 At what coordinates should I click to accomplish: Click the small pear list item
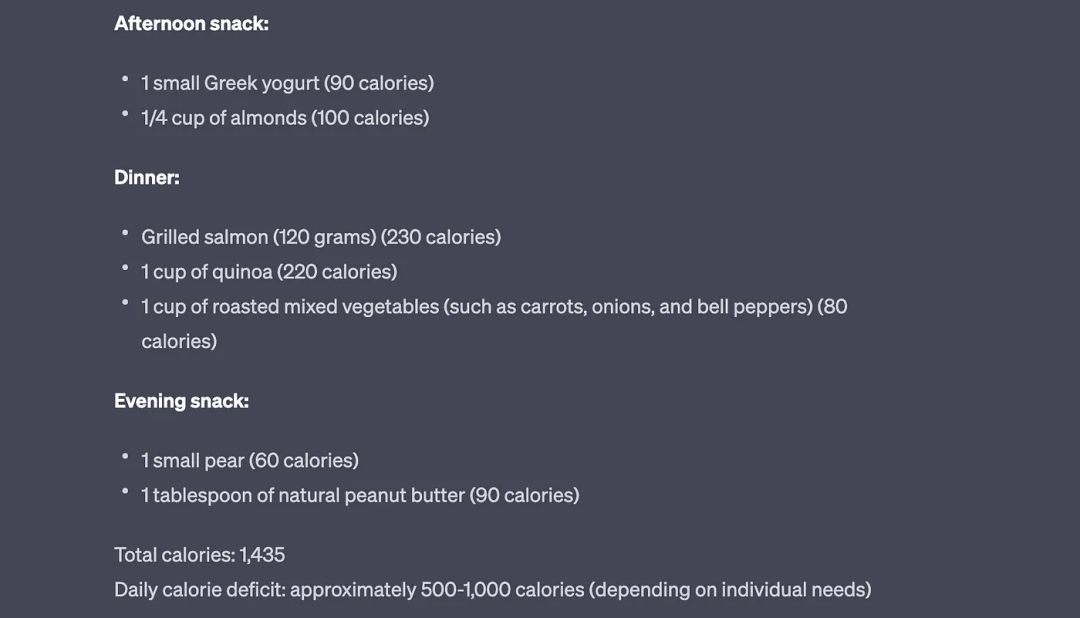[x=249, y=461]
